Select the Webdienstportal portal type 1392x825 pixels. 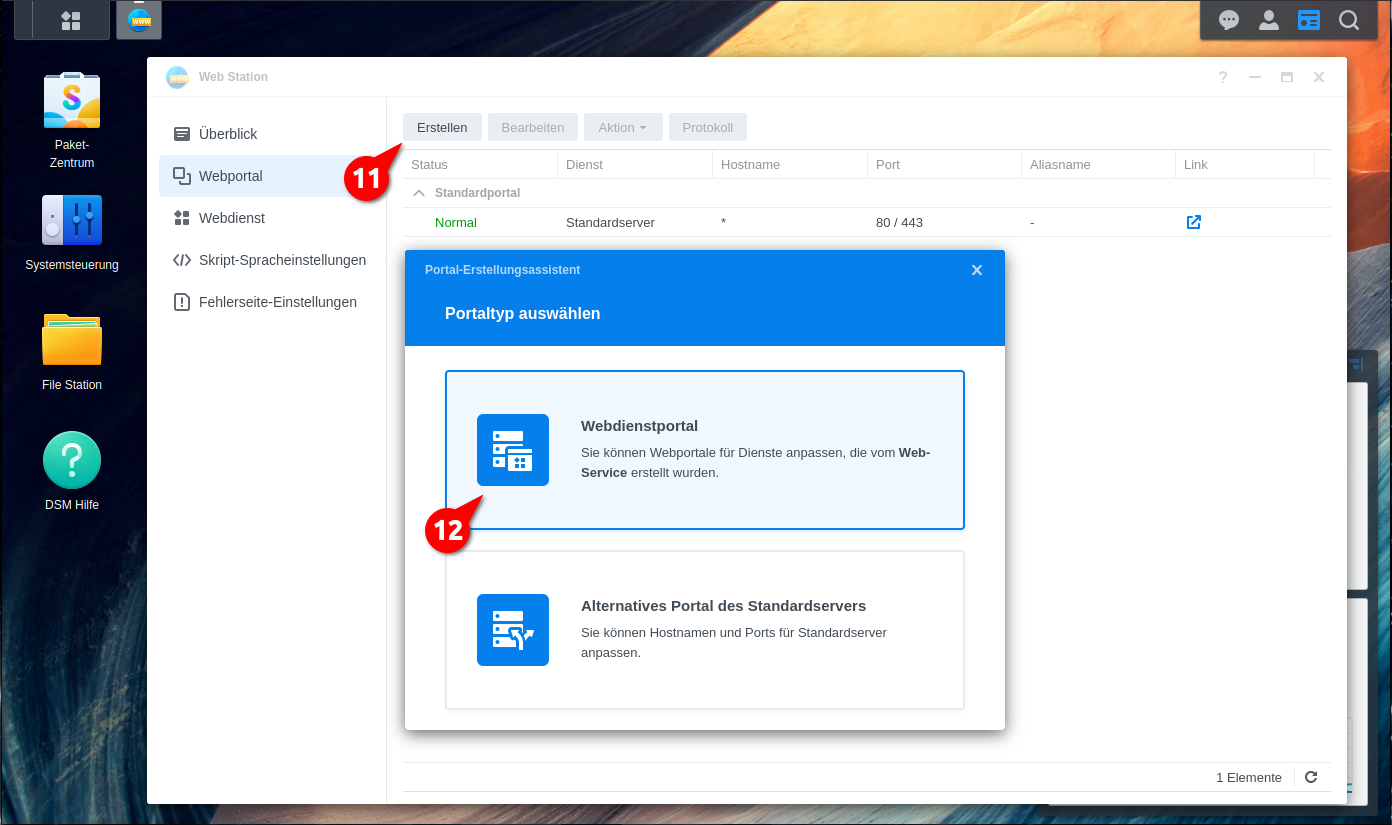704,450
